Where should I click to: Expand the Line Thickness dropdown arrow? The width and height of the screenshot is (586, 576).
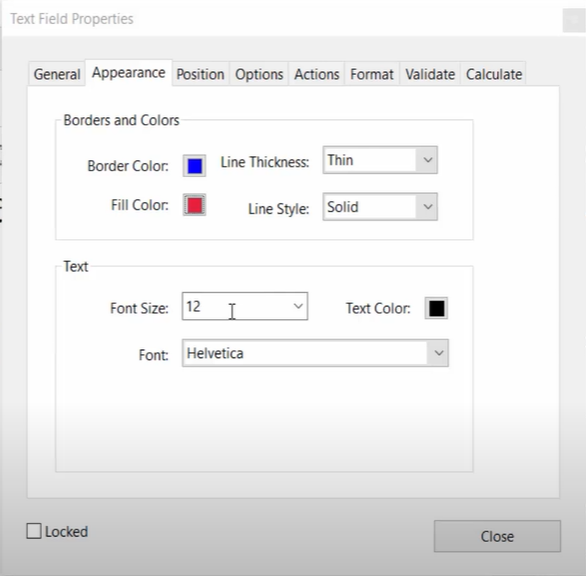pyautogui.click(x=428, y=160)
